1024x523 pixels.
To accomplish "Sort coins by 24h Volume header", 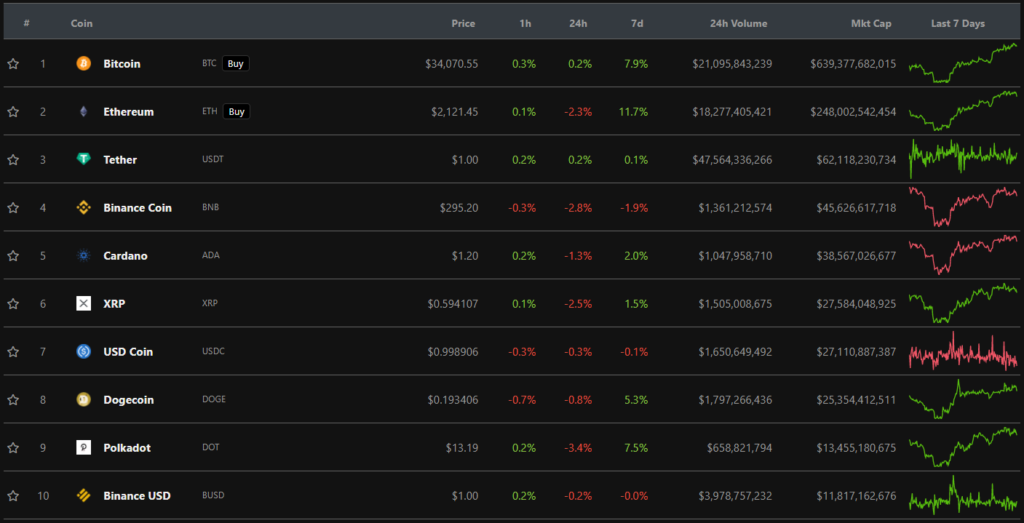I will coord(741,23).
